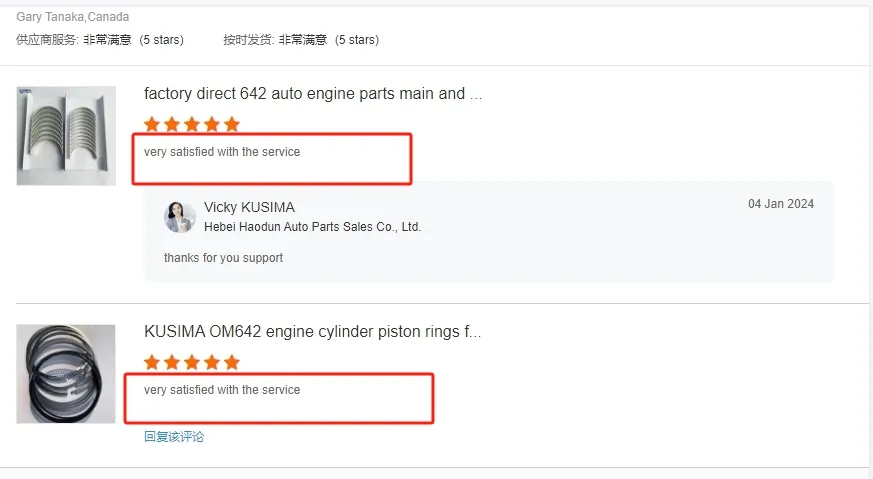This screenshot has height=479, width=873.
Task: Click the "thanks for you support" reply text
Action: (223, 258)
